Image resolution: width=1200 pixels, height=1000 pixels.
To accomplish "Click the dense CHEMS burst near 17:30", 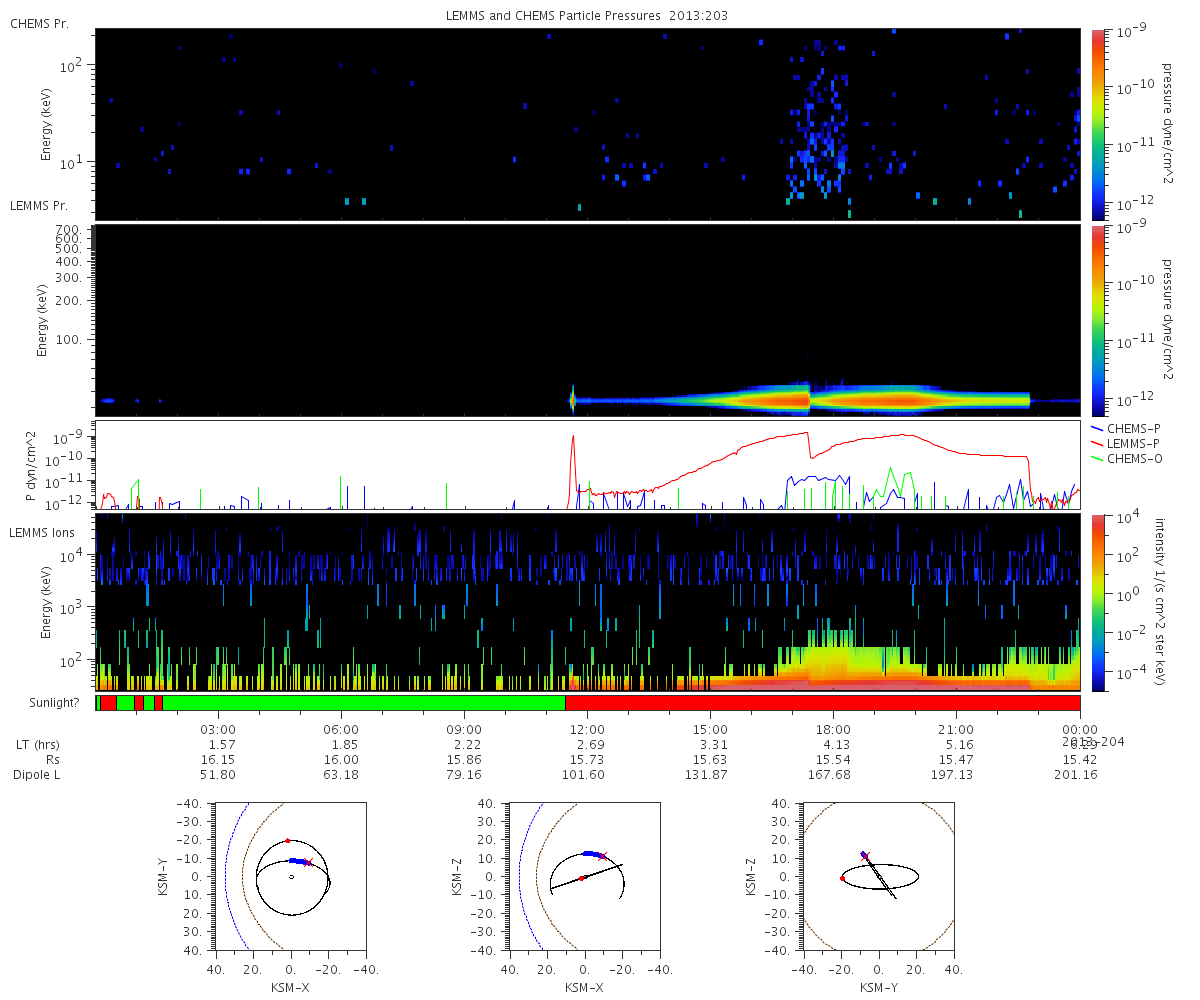I will [818, 130].
